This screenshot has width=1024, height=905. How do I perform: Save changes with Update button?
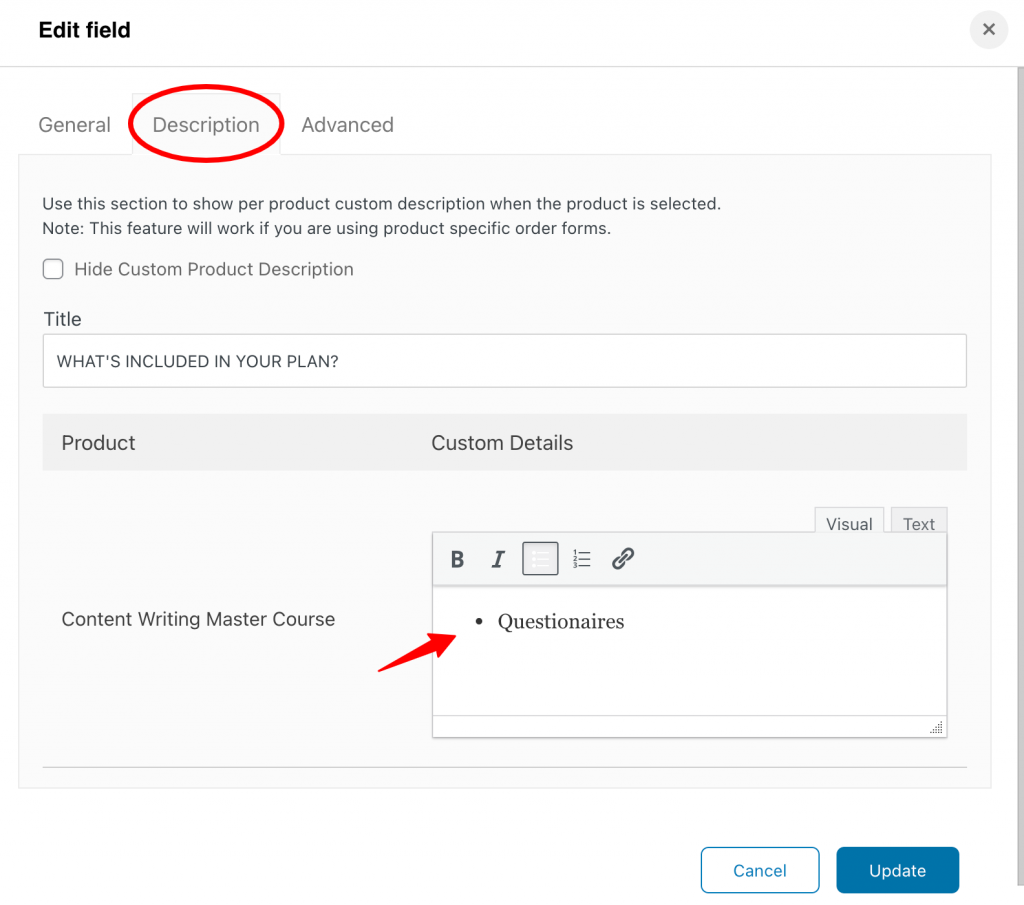click(897, 870)
